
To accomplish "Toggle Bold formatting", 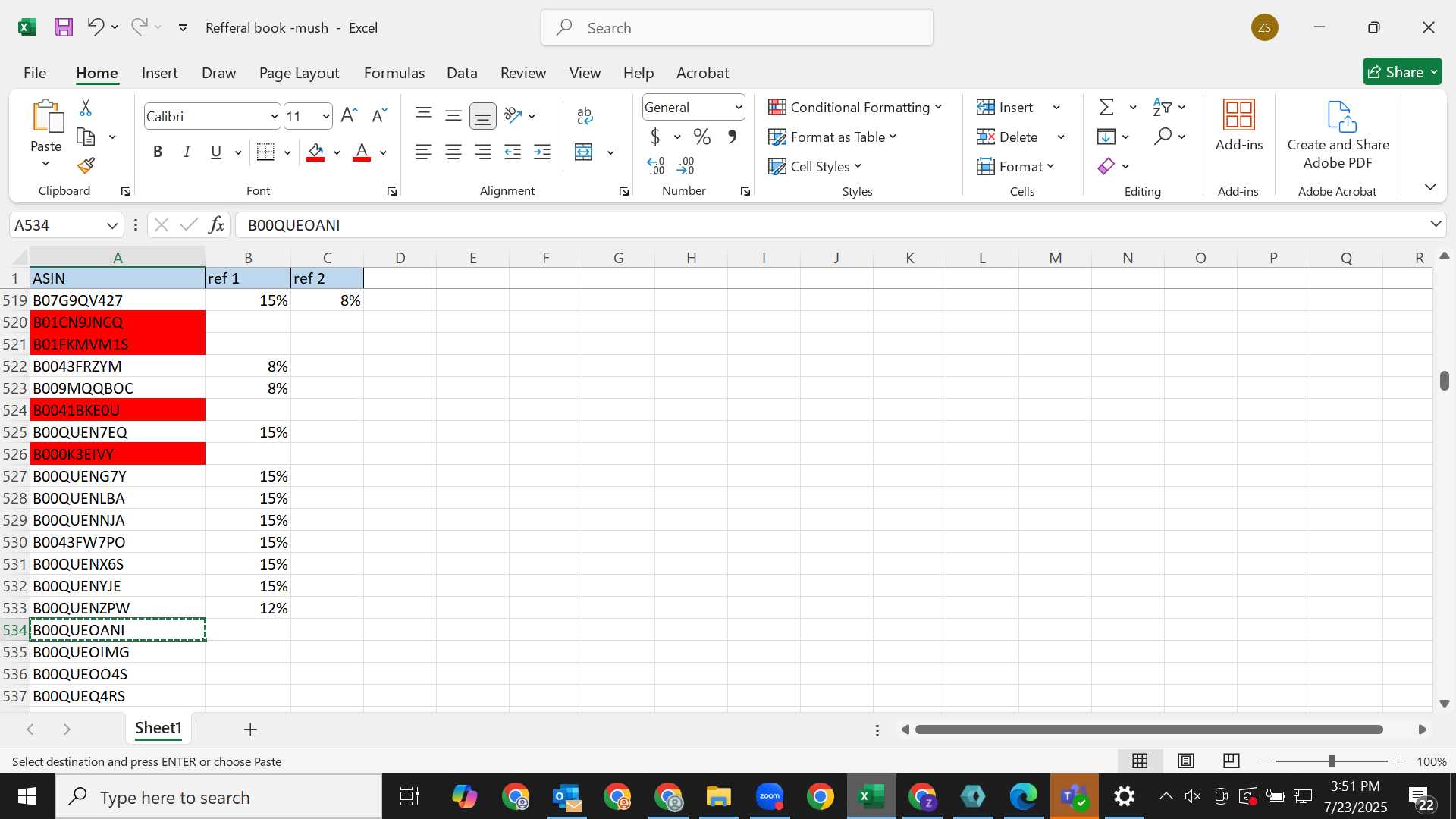I will click(158, 152).
